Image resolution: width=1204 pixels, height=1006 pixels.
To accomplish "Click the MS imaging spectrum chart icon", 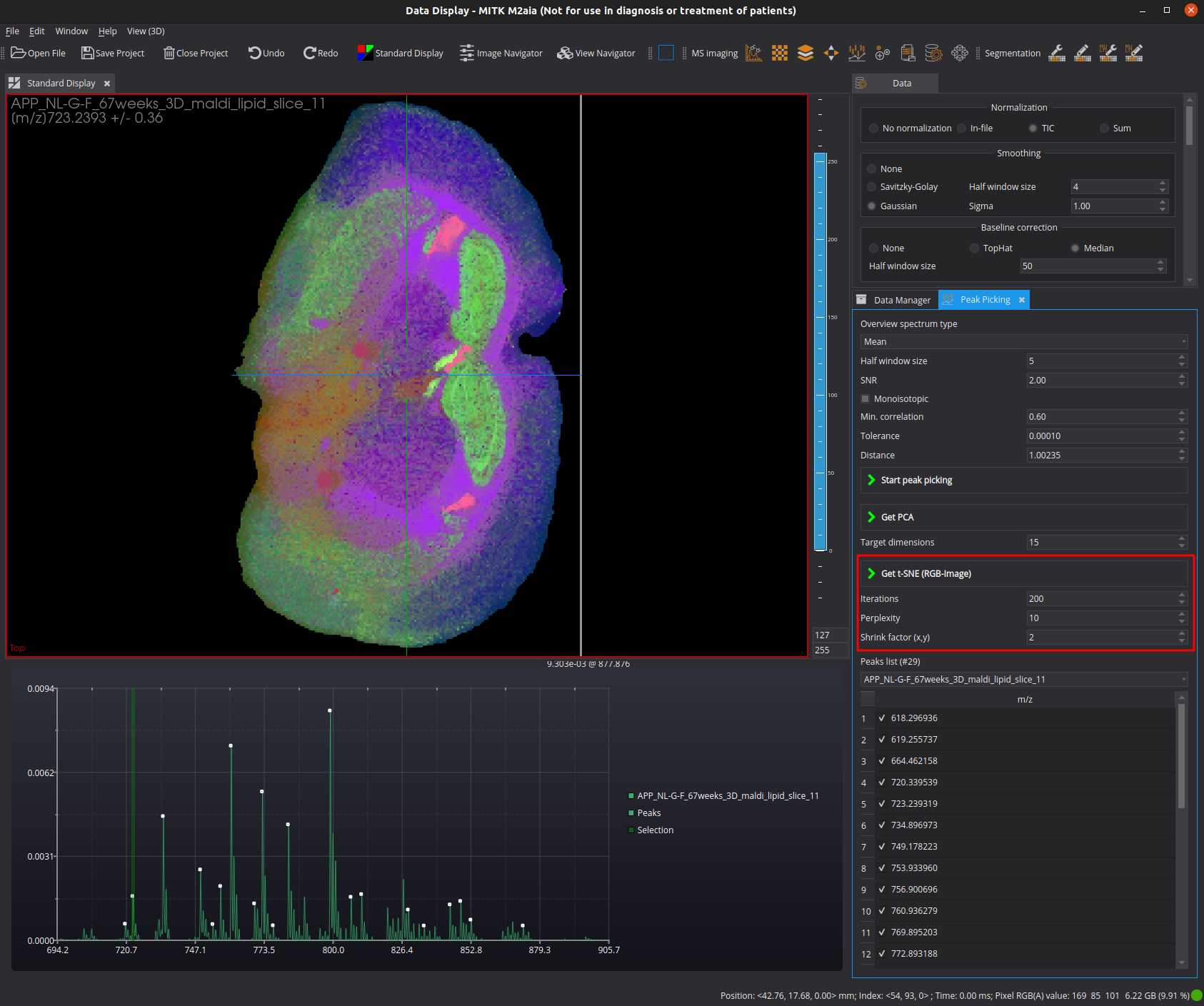I will click(753, 53).
